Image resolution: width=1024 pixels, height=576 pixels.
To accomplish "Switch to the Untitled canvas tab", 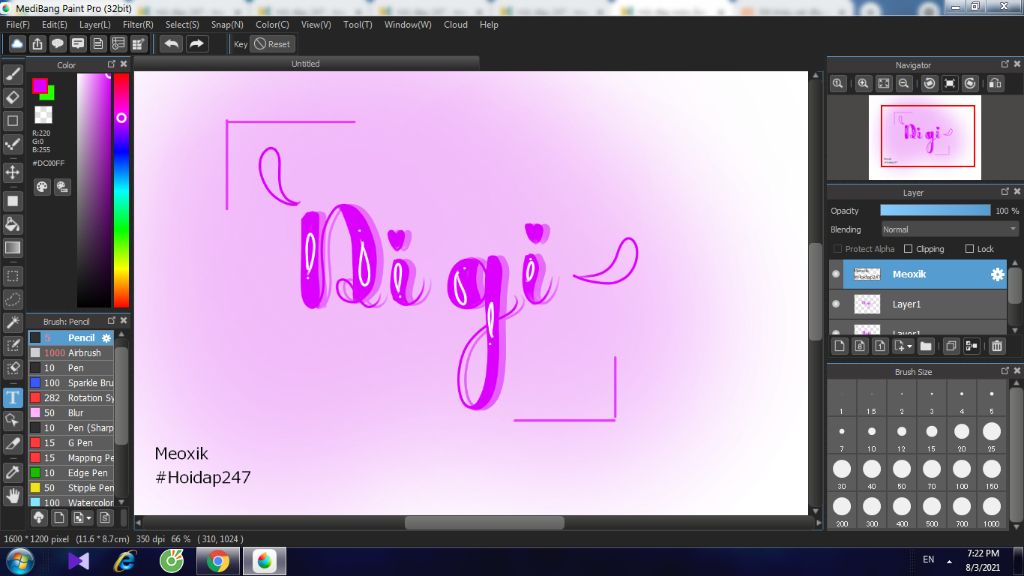I will coord(305,63).
